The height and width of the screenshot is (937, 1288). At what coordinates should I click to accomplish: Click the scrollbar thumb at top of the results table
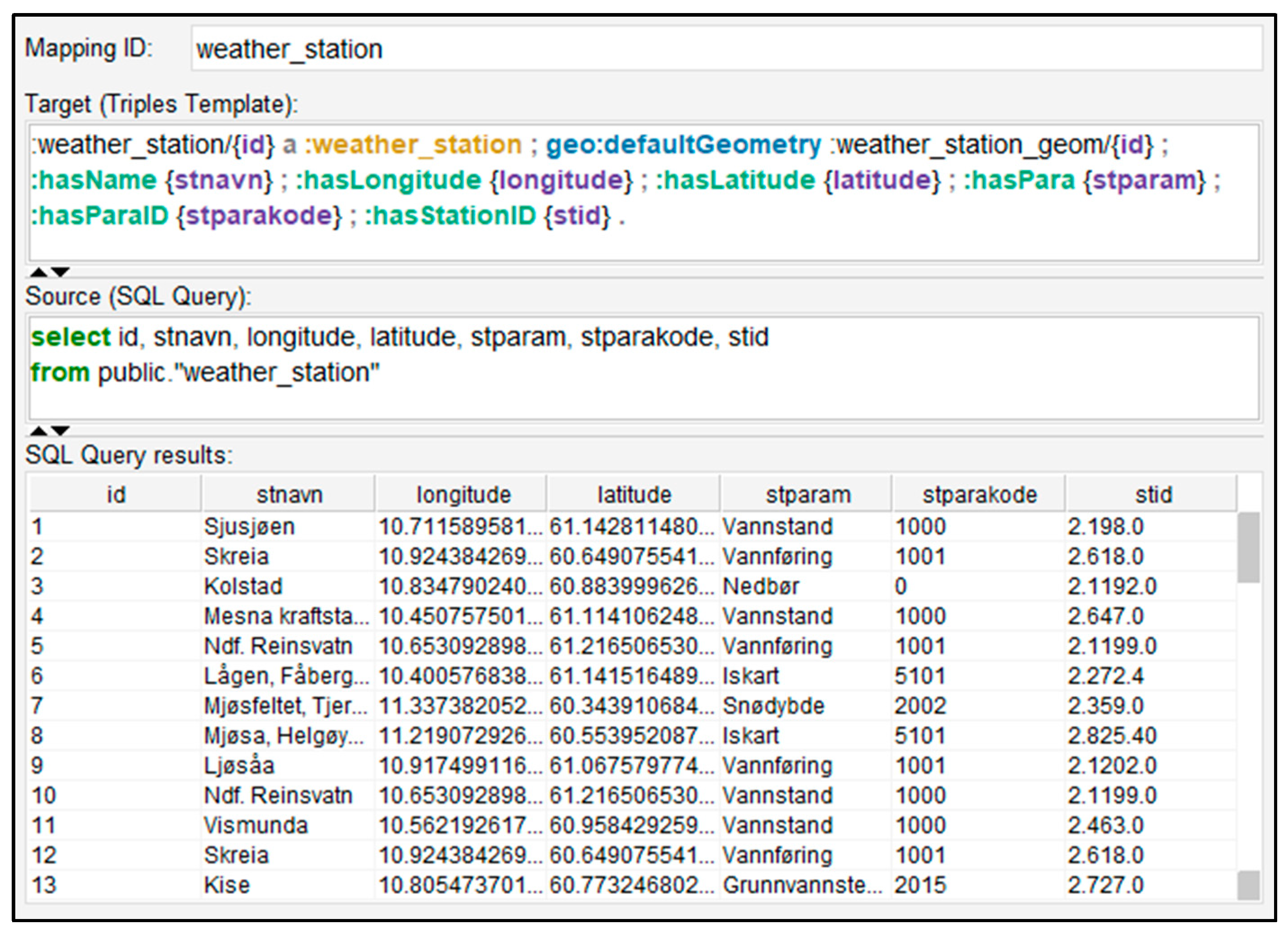[1248, 547]
